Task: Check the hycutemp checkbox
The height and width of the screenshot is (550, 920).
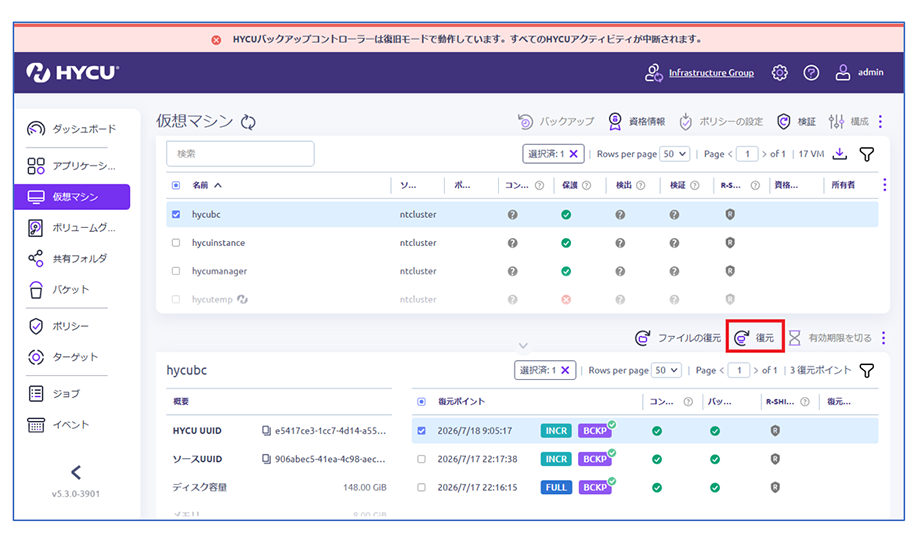Action: (x=176, y=299)
